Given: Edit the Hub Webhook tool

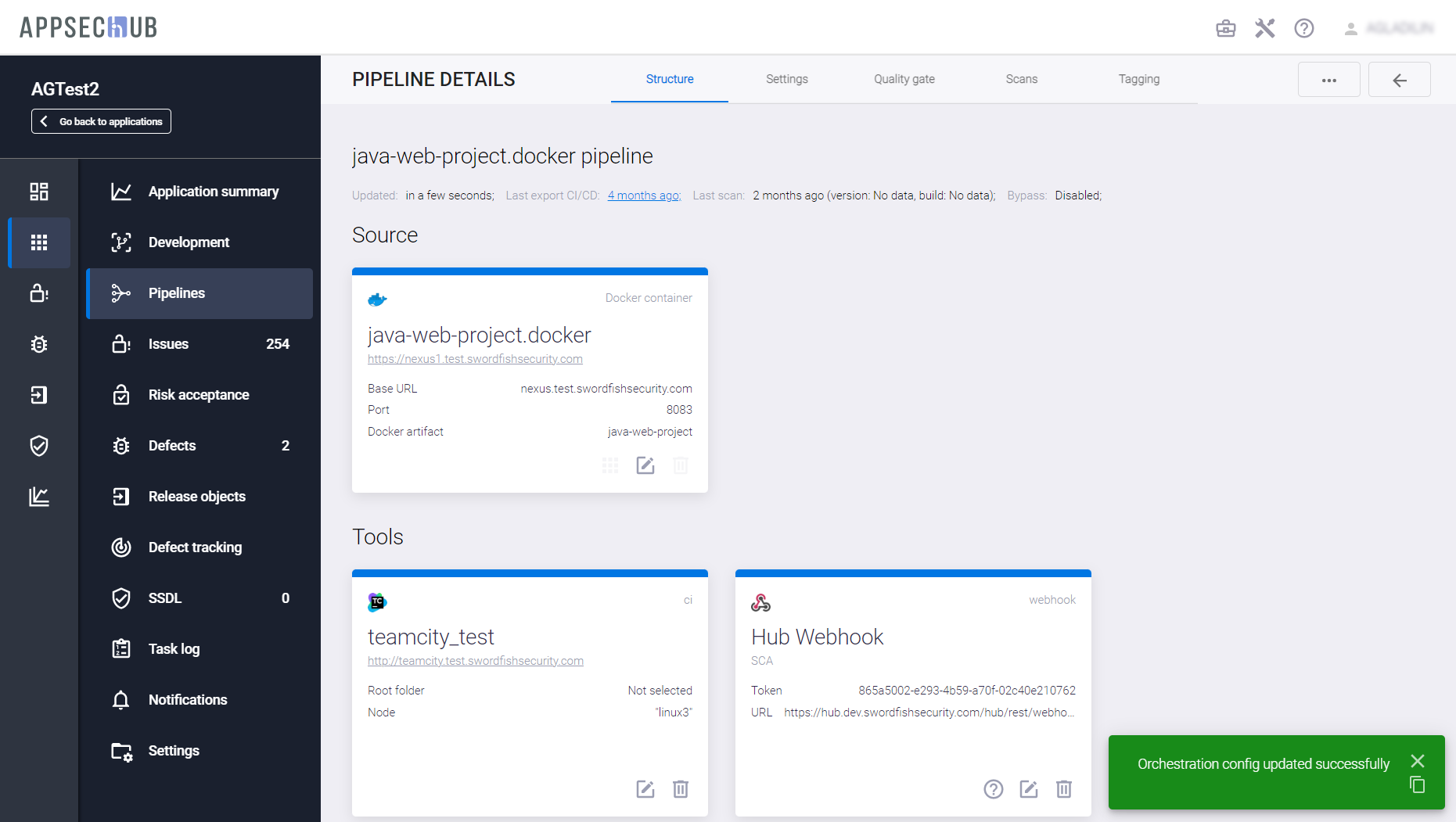Looking at the screenshot, I should tap(1028, 789).
